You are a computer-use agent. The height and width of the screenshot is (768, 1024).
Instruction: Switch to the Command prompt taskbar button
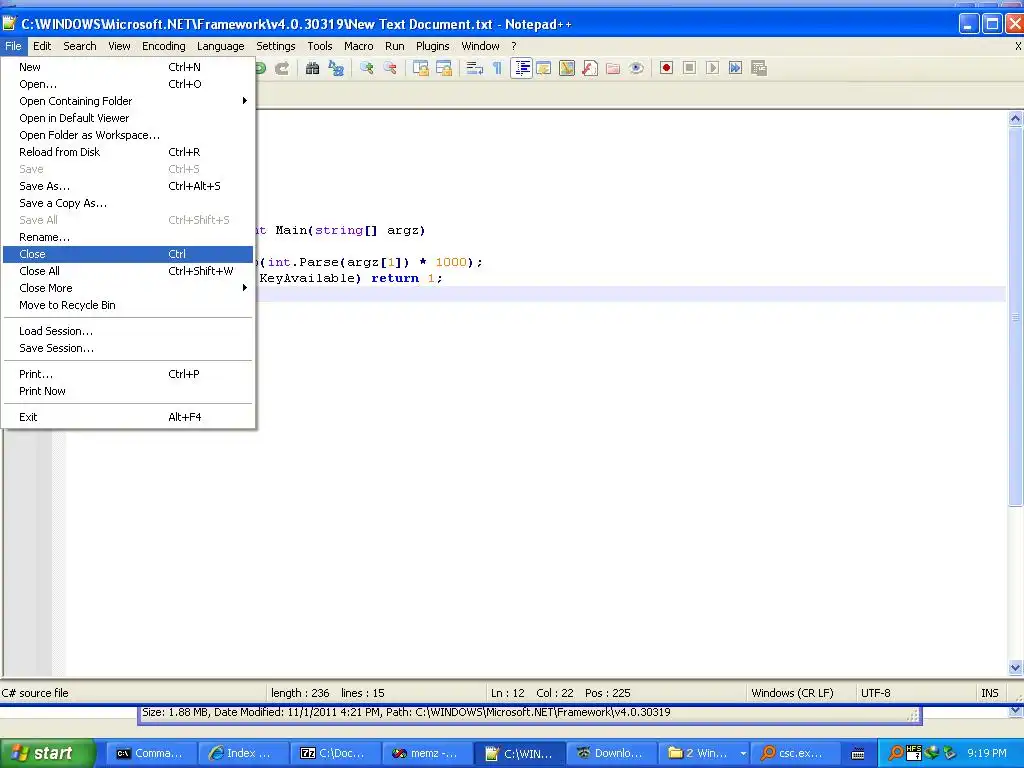(150, 753)
